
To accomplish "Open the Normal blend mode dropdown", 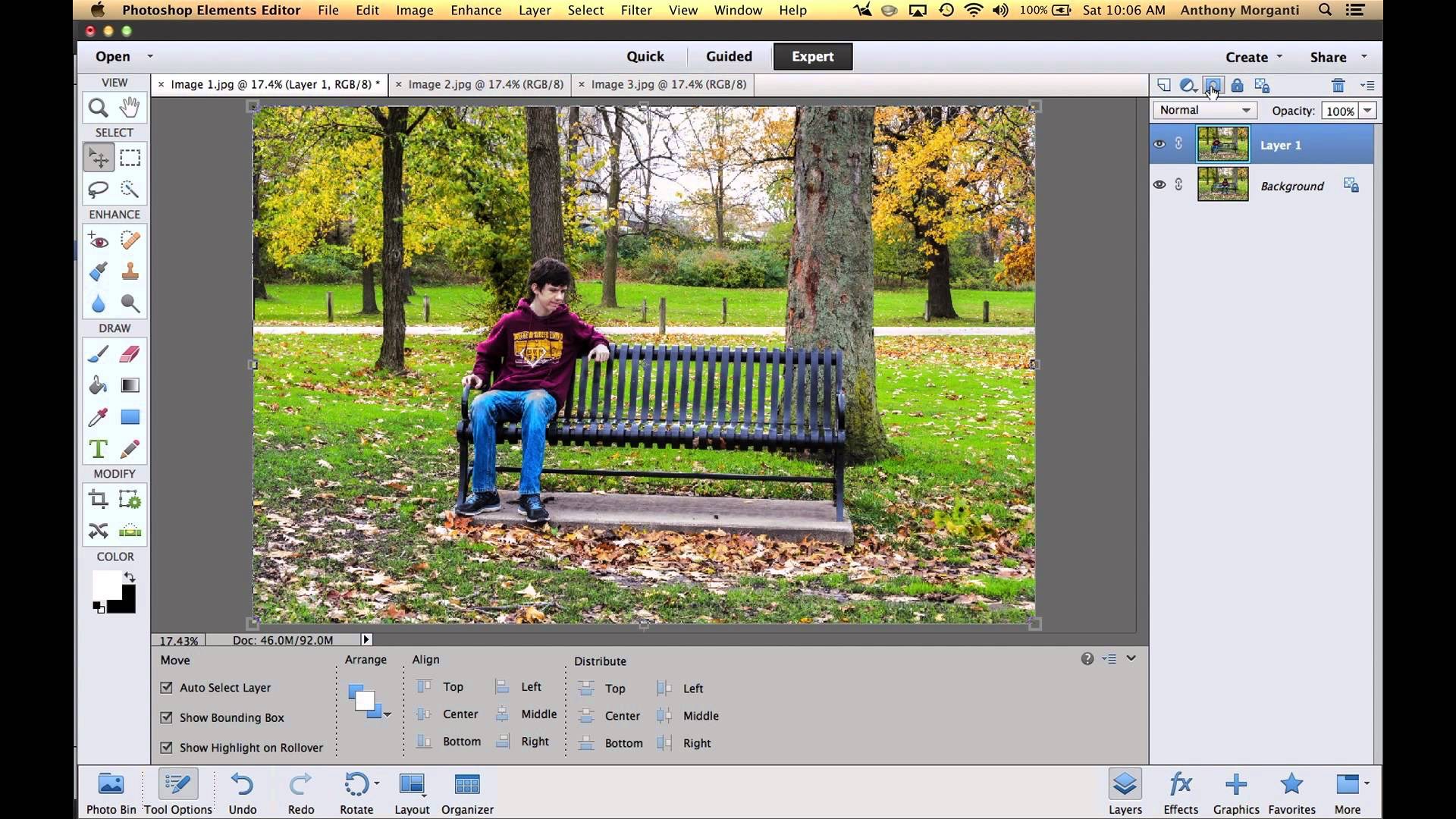I will [x=1204, y=111].
